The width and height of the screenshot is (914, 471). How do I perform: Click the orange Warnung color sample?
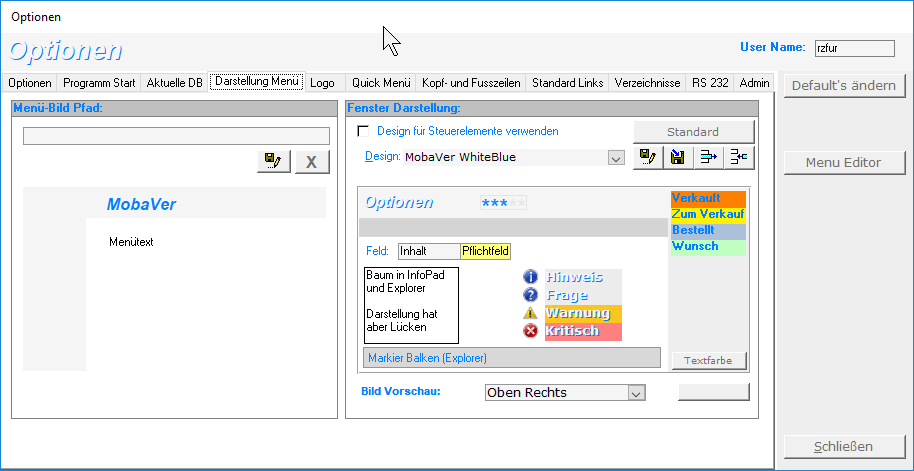coord(583,314)
